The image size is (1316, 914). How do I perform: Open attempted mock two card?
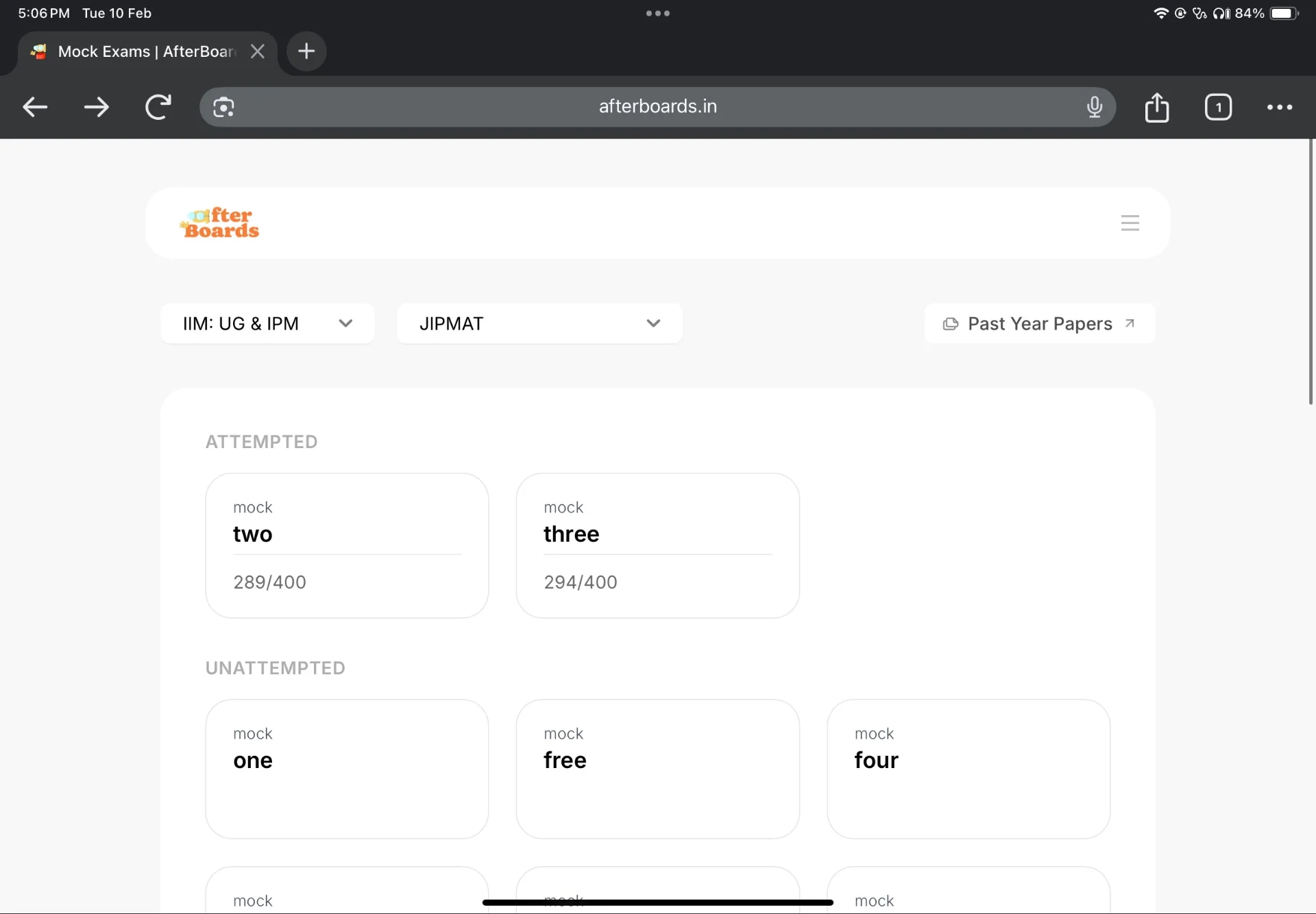[347, 545]
